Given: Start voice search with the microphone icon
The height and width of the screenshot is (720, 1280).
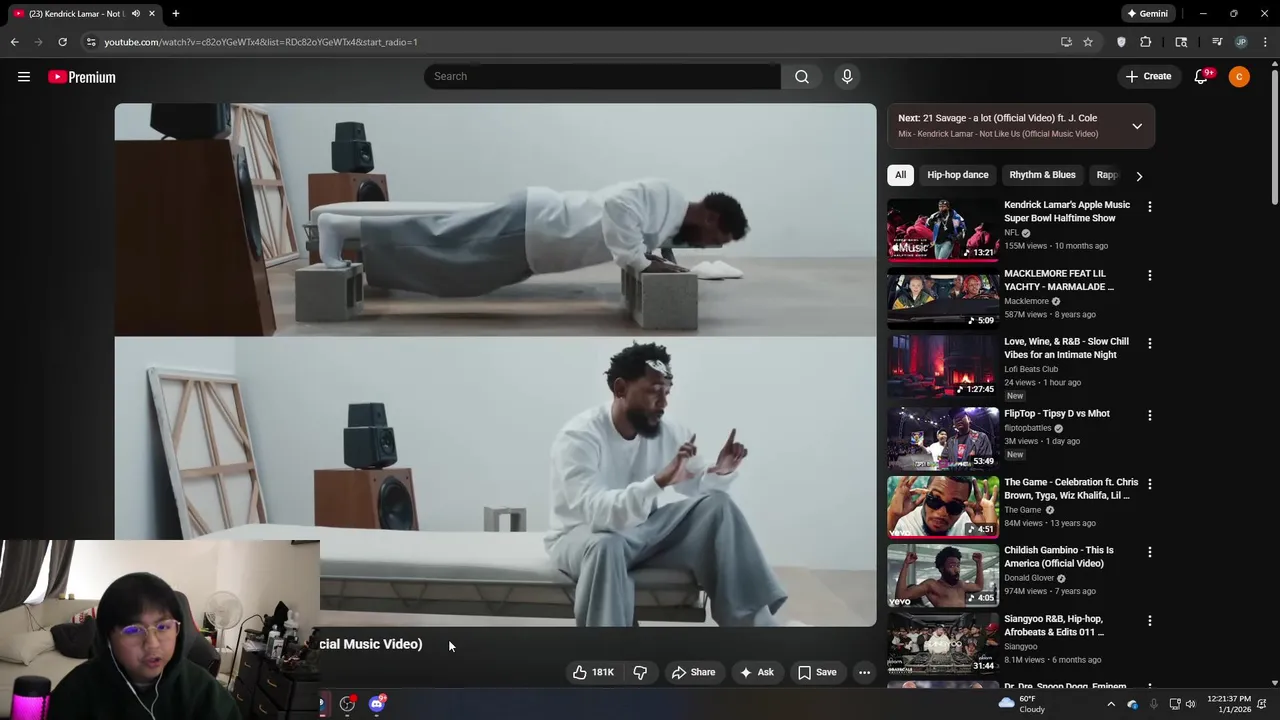Looking at the screenshot, I should (x=847, y=76).
